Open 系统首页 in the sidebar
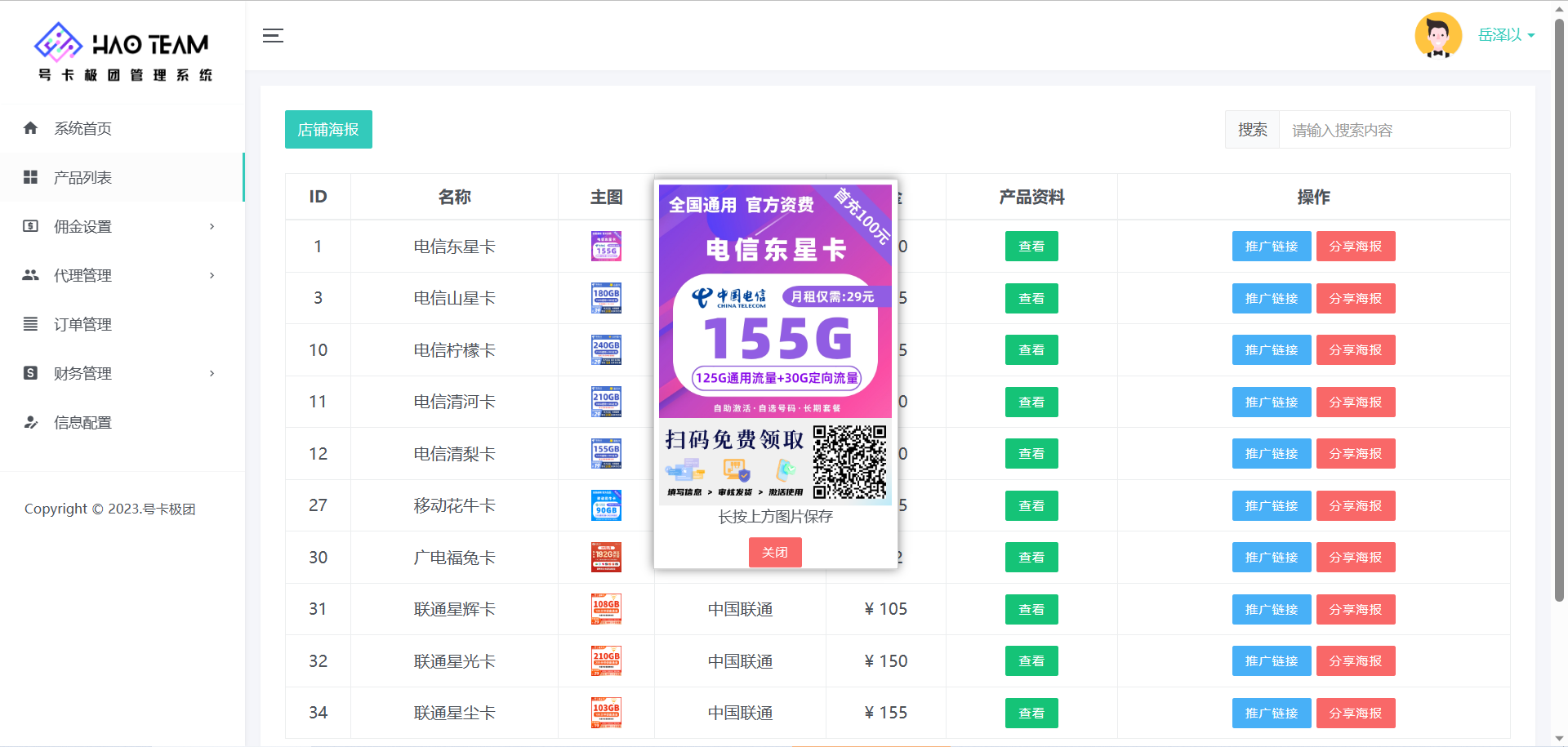 click(x=122, y=128)
